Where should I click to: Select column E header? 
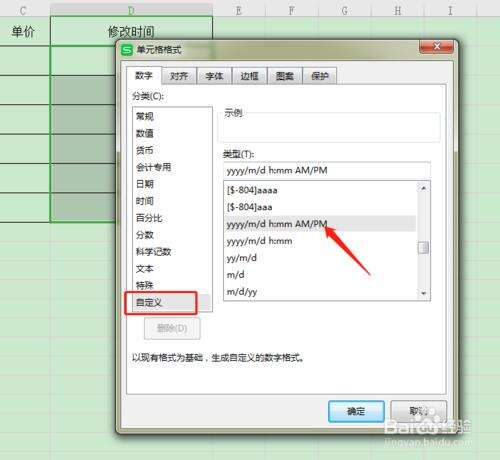point(239,10)
